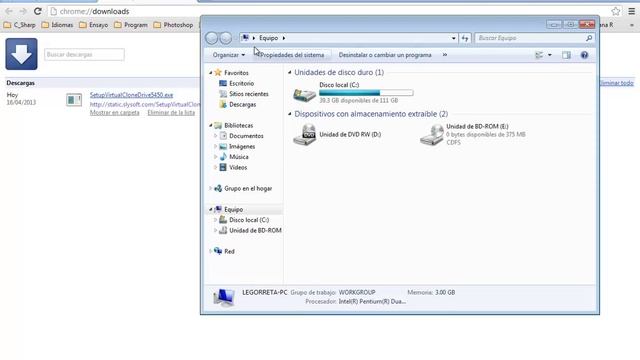Click the Chrome forward arrow
This screenshot has height=360, width=640.
click(23, 11)
